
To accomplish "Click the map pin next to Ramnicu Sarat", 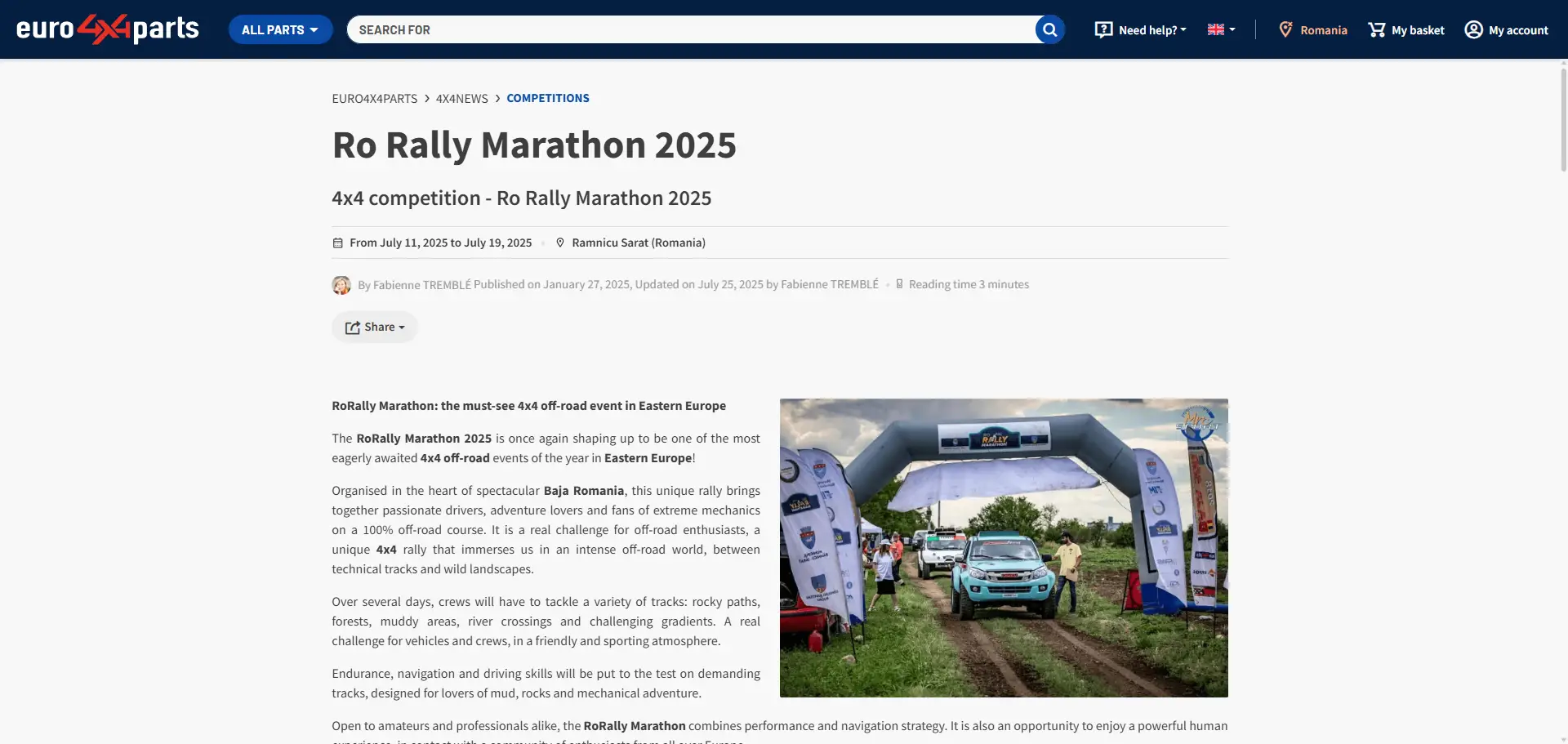I will pyautogui.click(x=560, y=243).
